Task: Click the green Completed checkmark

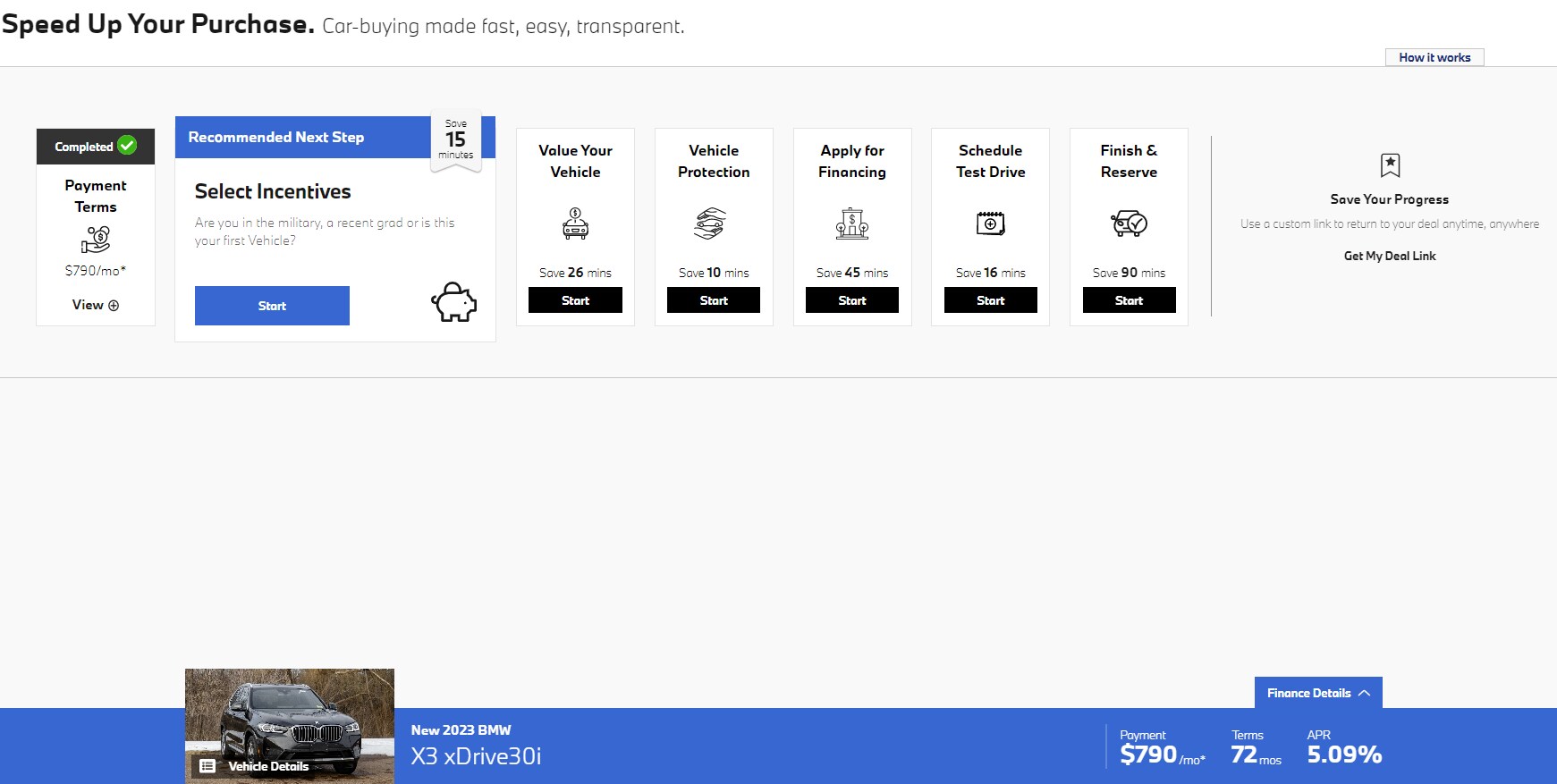Action: pos(127,146)
